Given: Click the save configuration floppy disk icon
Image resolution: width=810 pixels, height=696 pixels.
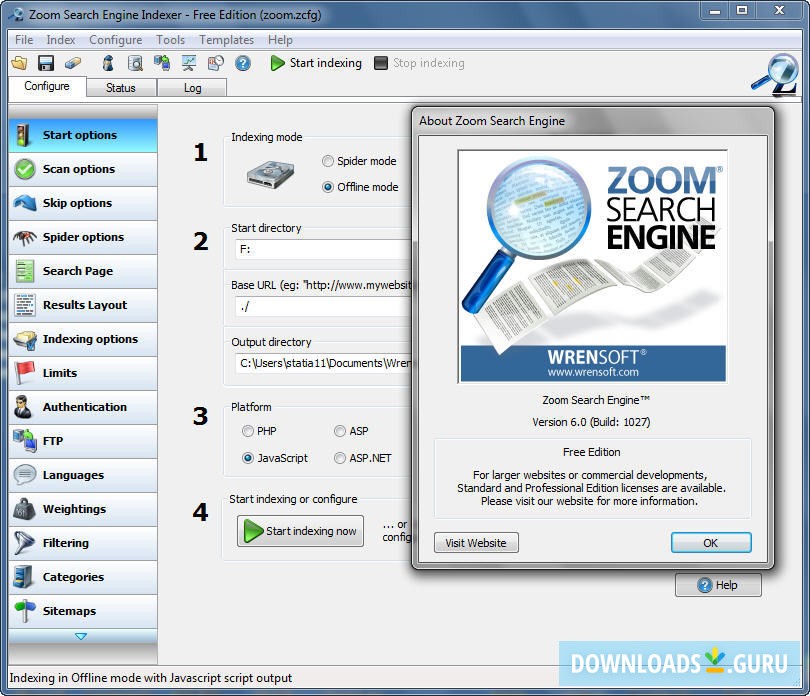Looking at the screenshot, I should point(45,63).
